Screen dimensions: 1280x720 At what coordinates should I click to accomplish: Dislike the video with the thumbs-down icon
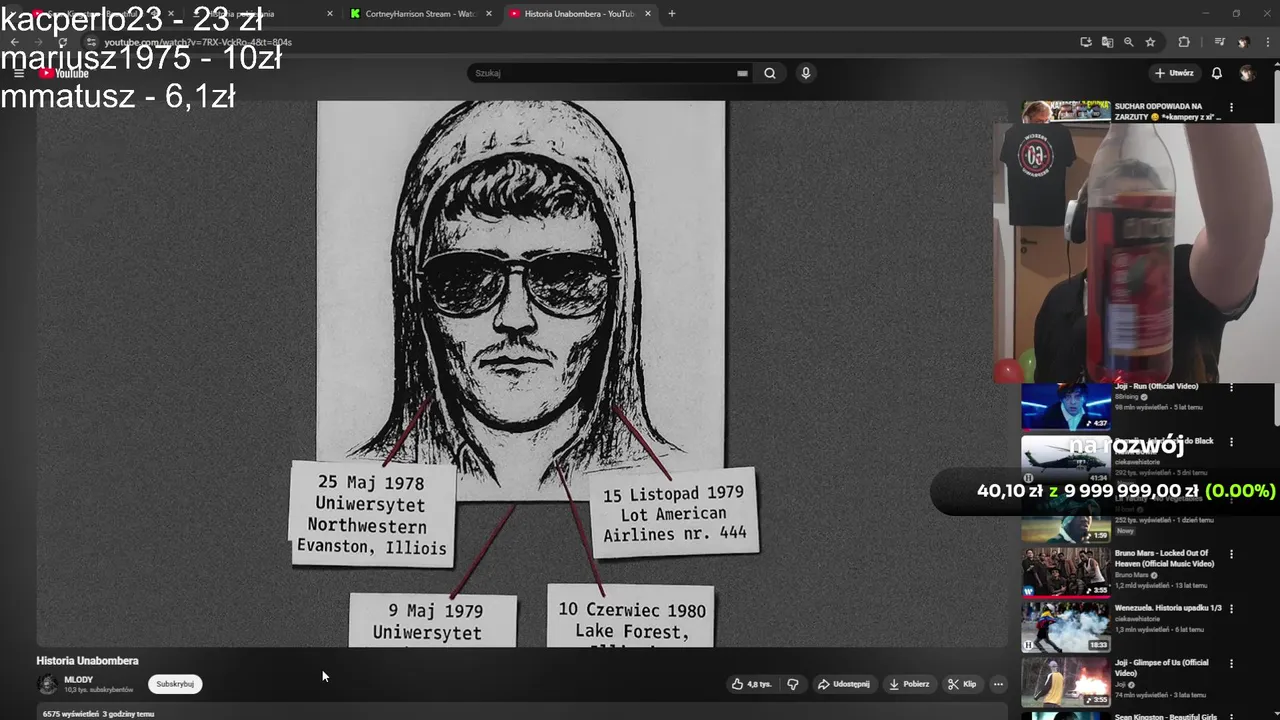793,684
